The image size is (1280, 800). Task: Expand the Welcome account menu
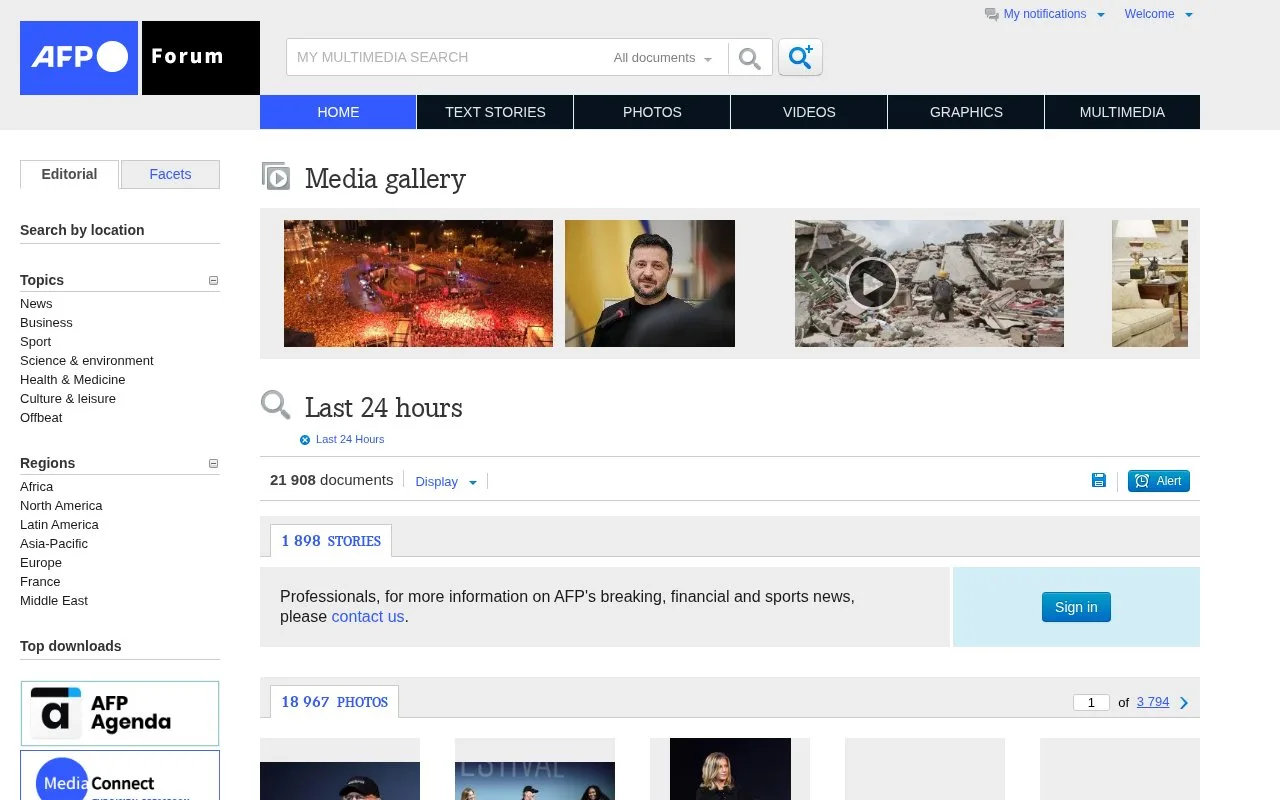(1189, 15)
